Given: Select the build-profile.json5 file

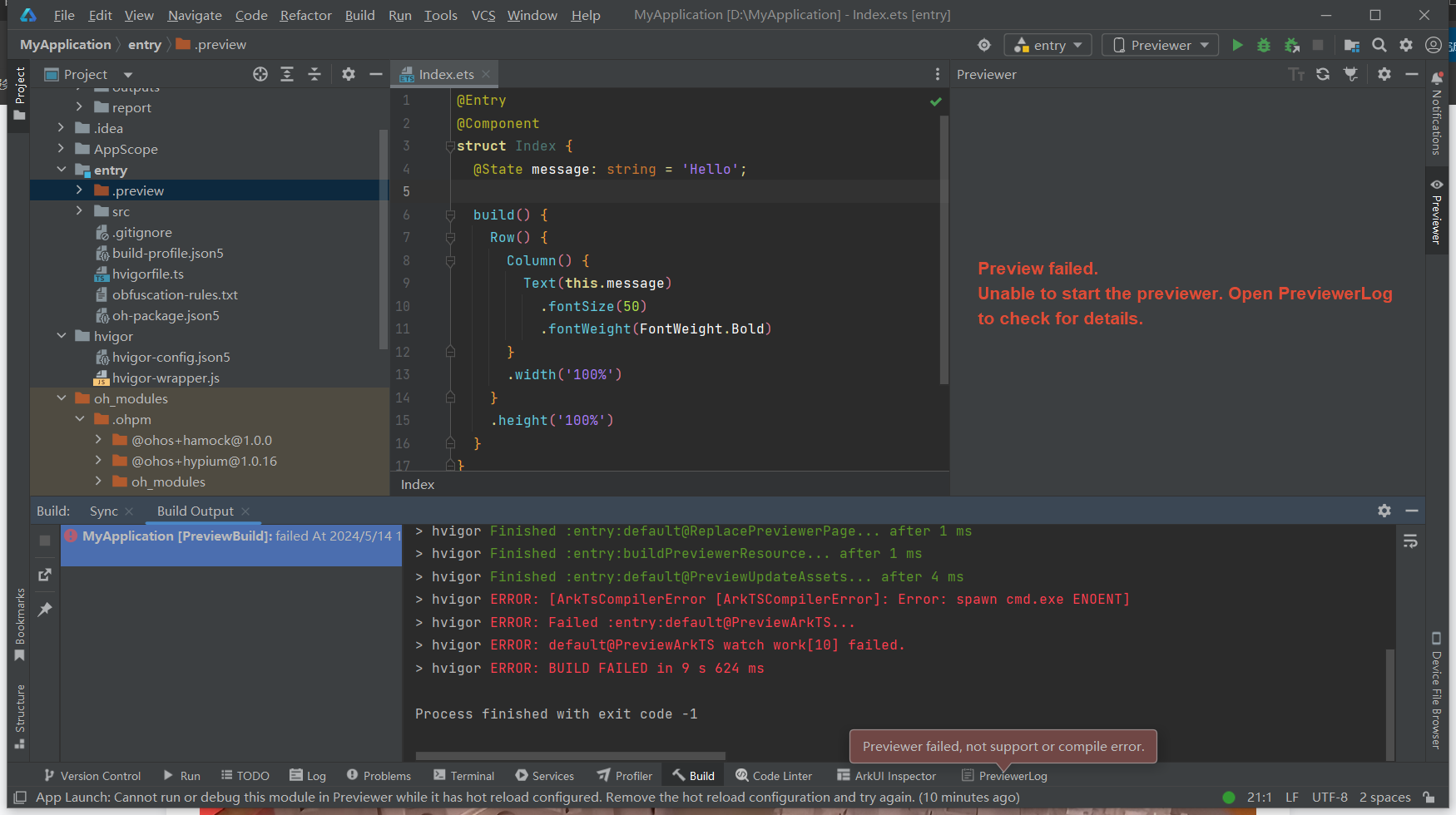Looking at the screenshot, I should click(168, 253).
